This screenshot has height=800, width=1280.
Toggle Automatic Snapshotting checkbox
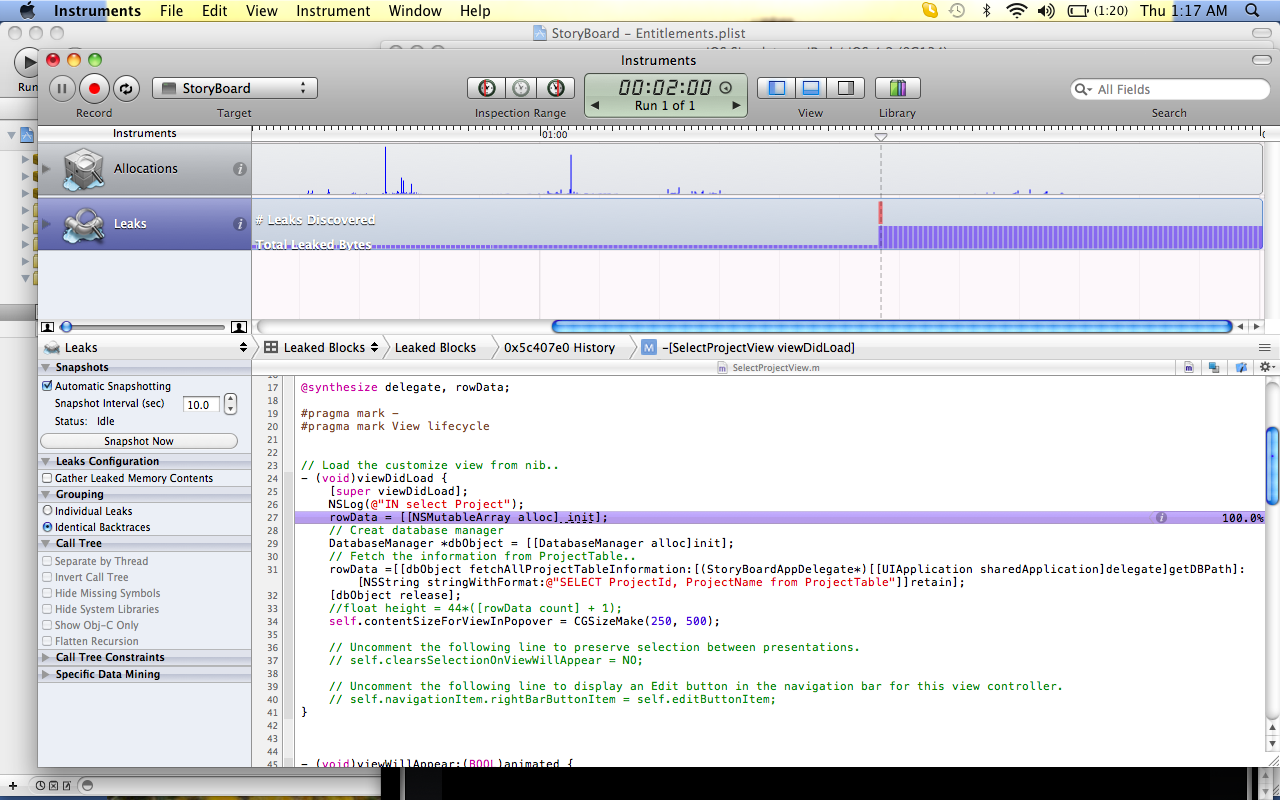47,386
